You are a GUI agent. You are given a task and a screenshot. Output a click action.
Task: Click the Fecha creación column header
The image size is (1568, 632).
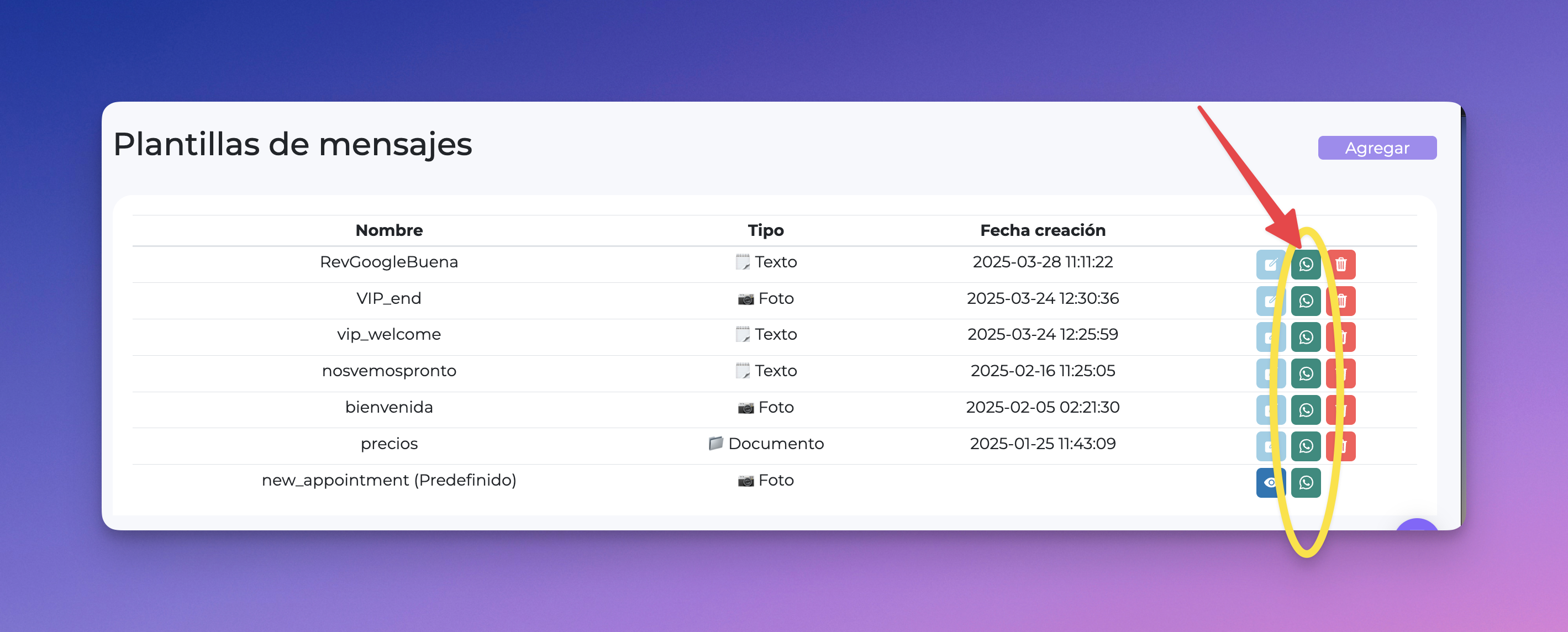click(1043, 230)
